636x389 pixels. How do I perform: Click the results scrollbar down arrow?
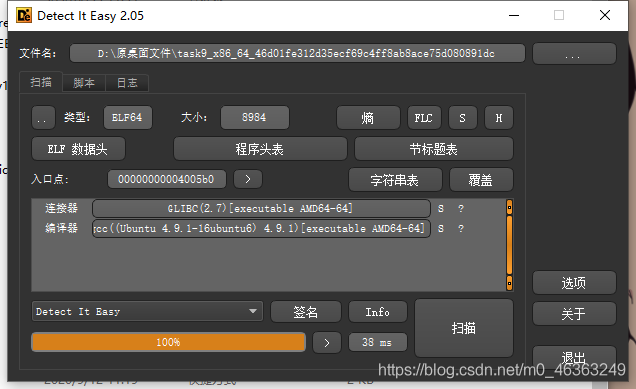(509, 283)
